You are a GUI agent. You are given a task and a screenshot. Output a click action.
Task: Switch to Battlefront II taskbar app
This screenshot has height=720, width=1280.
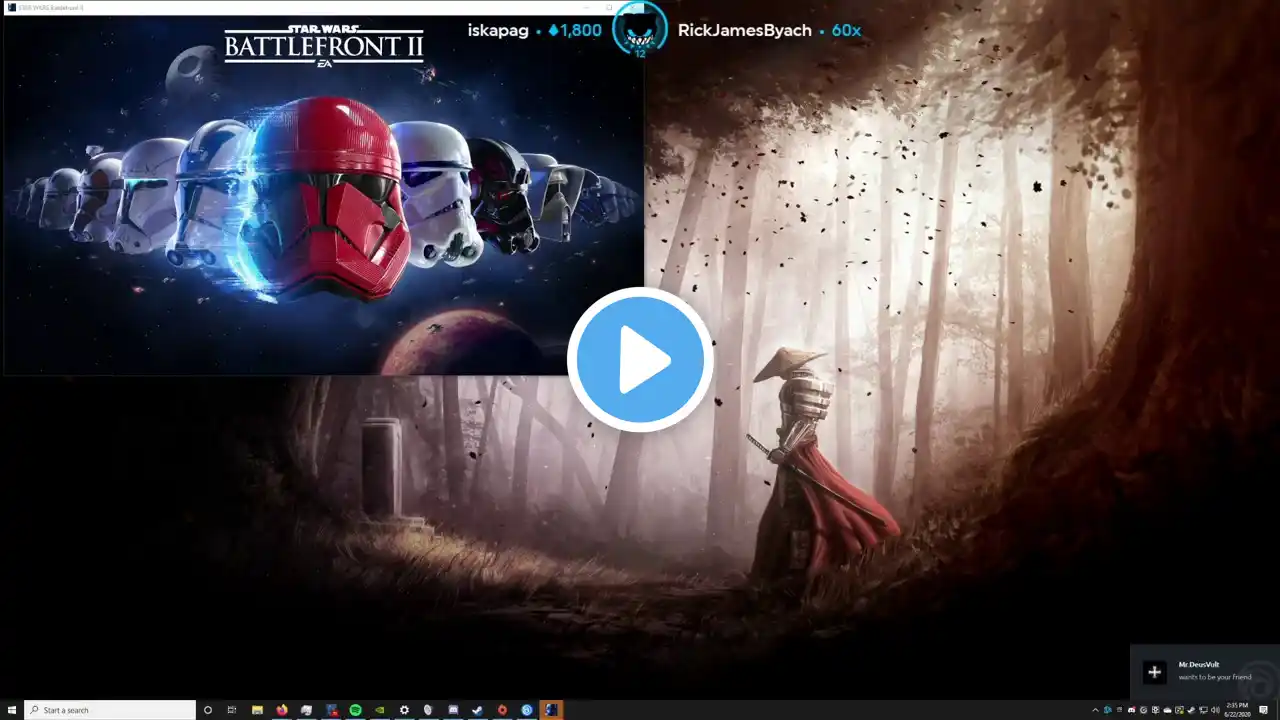click(551, 710)
